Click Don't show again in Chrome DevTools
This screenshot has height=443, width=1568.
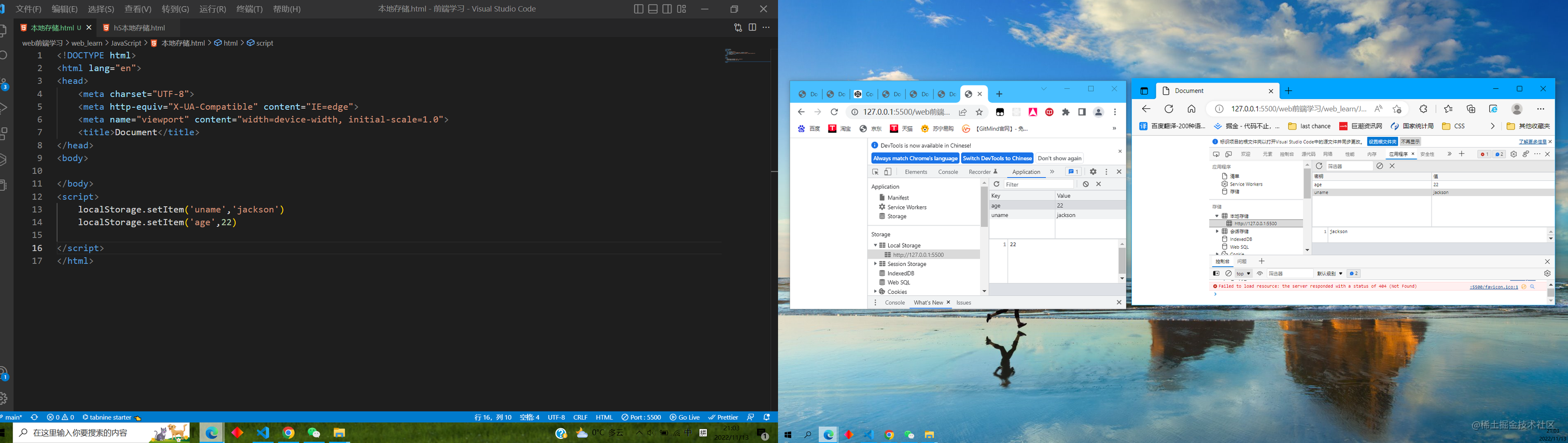[x=1060, y=158]
